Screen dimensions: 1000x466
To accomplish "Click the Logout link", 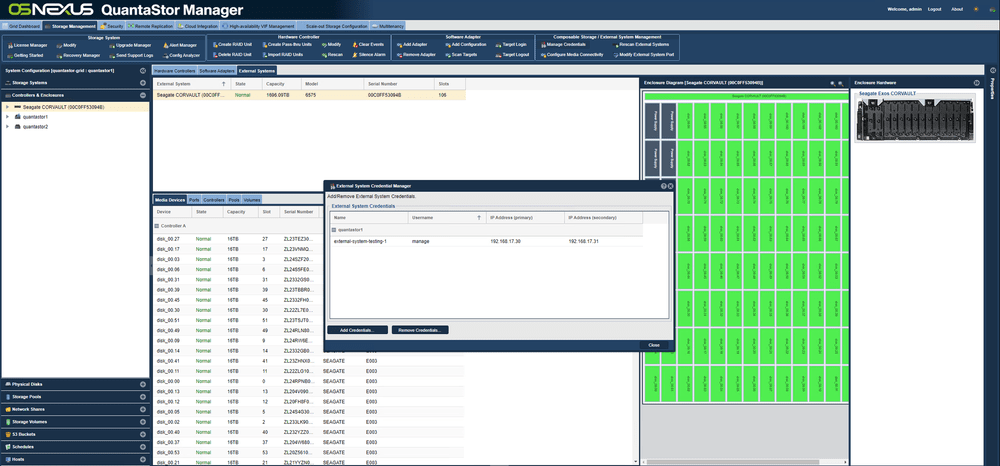I will pyautogui.click(x=934, y=9).
